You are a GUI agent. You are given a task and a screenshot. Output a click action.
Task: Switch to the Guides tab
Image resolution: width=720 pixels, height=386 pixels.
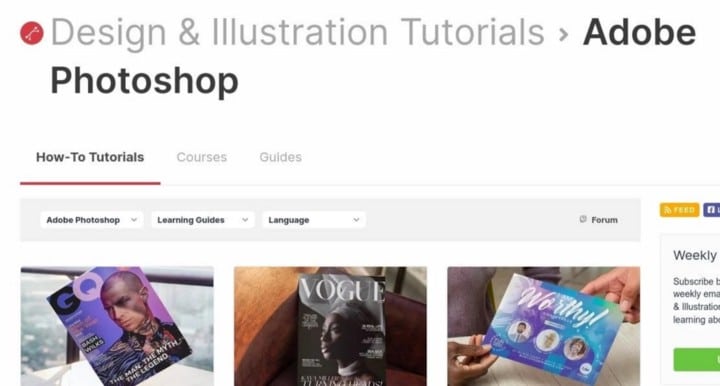[x=281, y=157]
